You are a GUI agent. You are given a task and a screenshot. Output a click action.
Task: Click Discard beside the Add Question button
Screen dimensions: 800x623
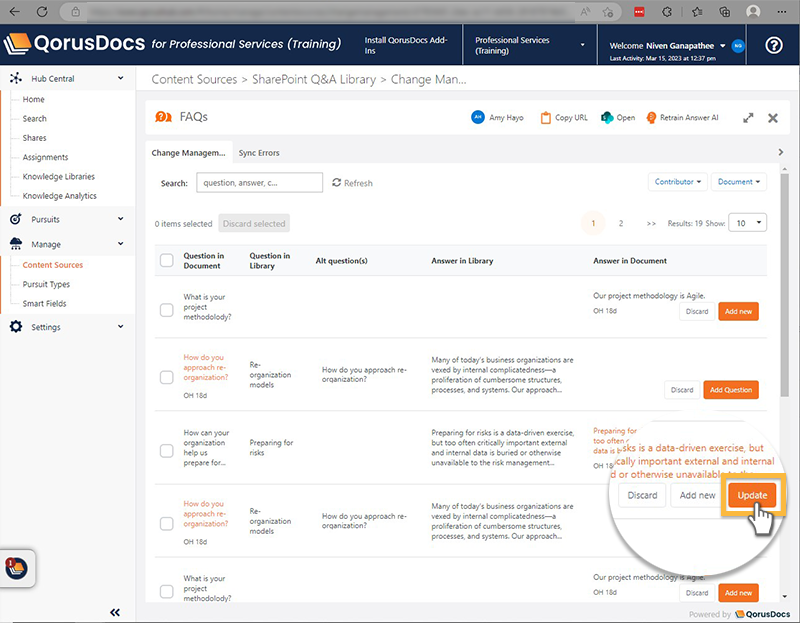coord(682,390)
